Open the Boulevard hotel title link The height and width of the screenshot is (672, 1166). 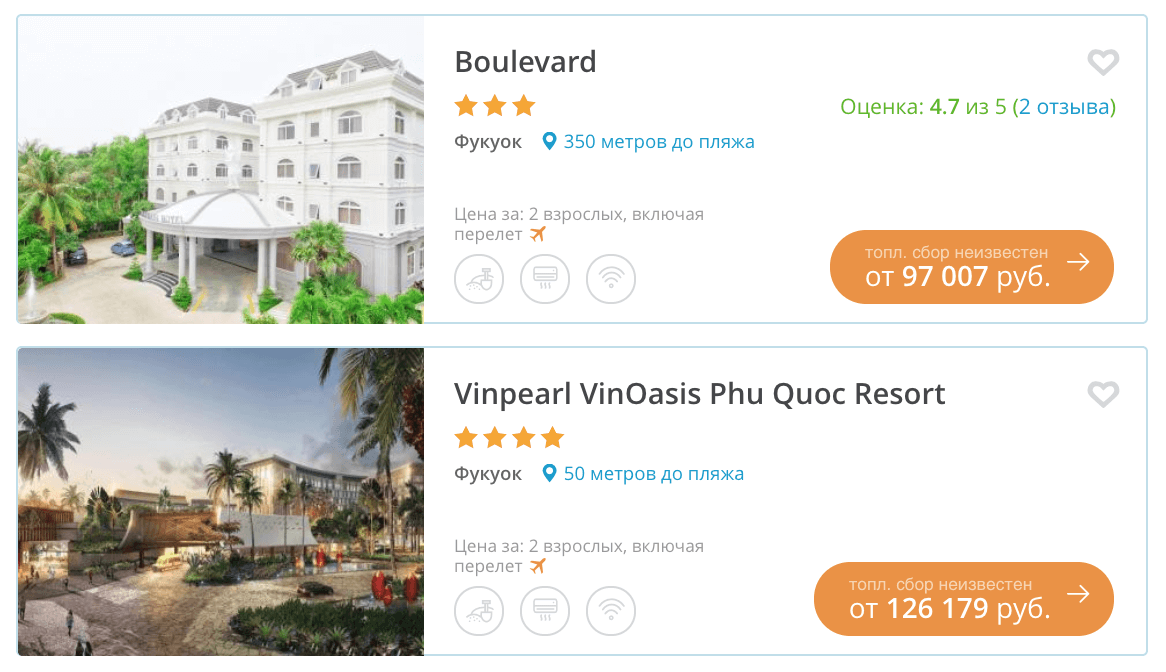click(x=525, y=62)
